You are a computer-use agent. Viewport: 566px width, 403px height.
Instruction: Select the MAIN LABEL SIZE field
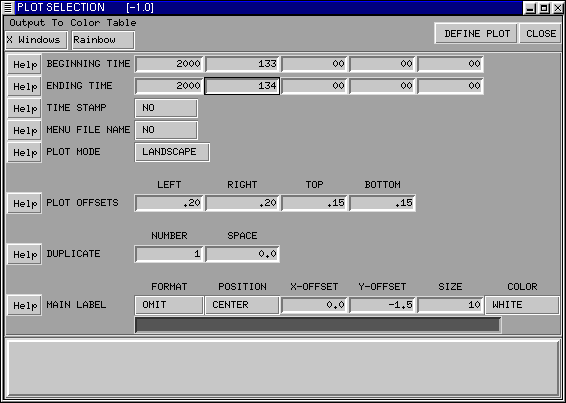pos(450,305)
